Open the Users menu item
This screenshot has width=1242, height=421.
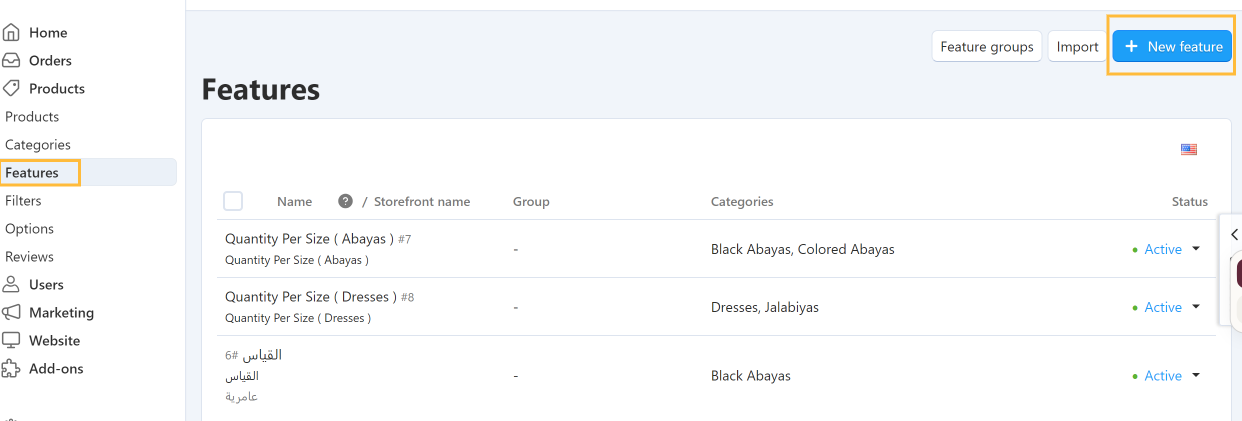(x=46, y=285)
